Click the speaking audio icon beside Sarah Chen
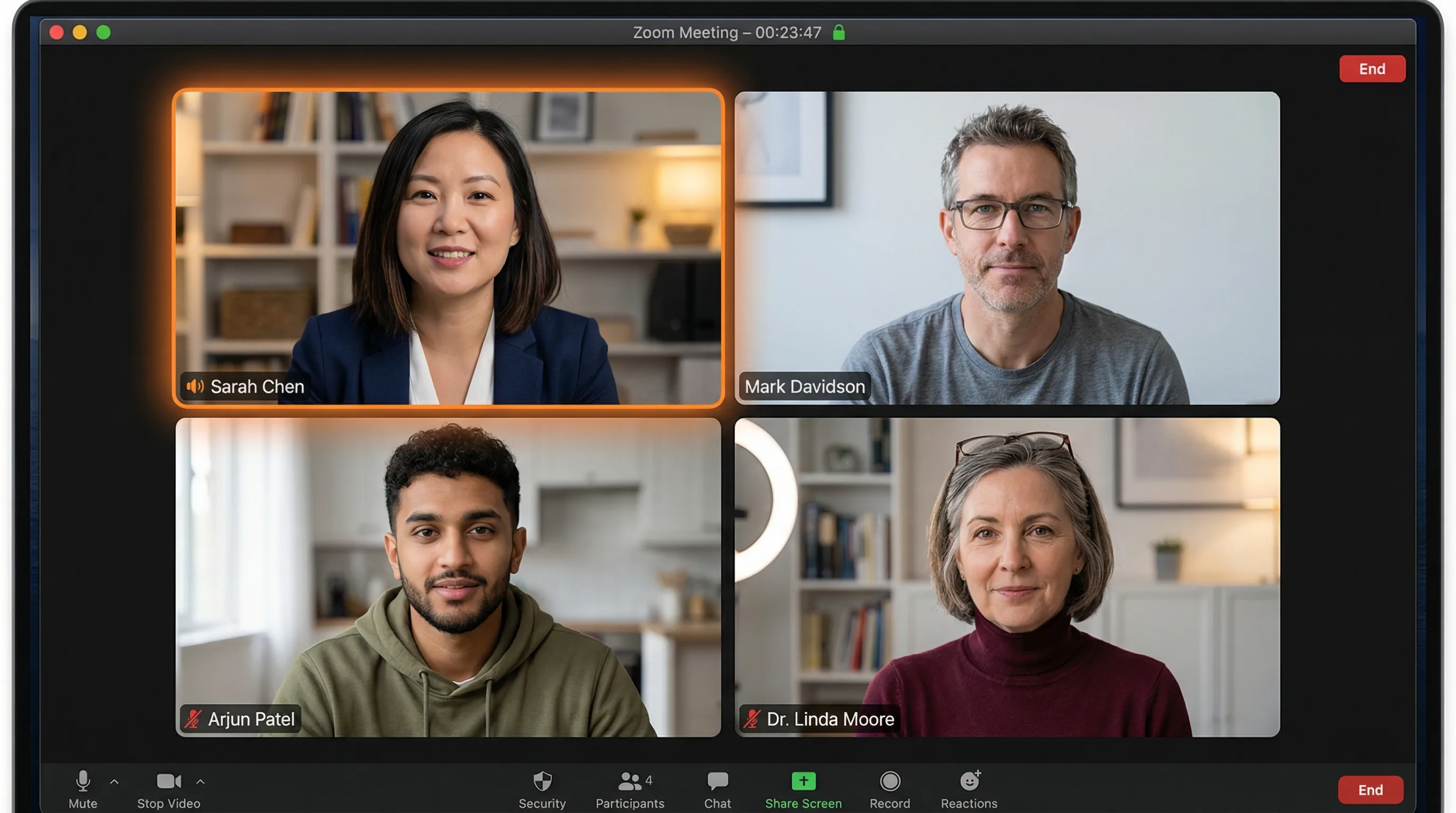Viewport: 1456px width, 813px height. pos(195,386)
